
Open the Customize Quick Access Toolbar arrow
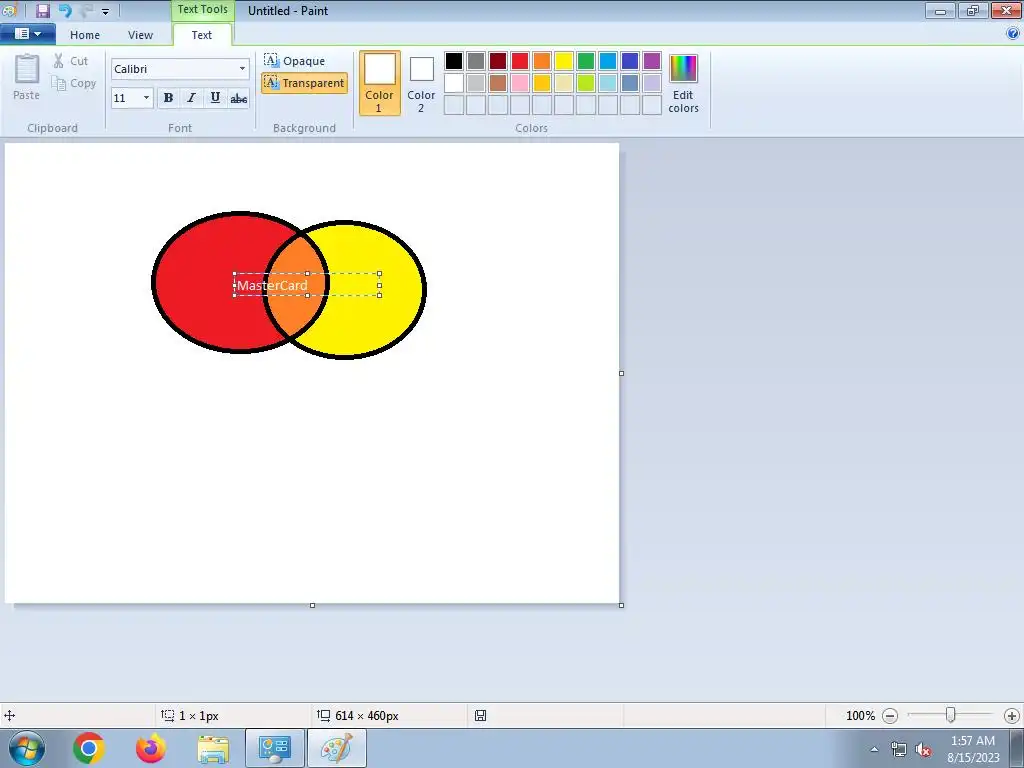105,11
